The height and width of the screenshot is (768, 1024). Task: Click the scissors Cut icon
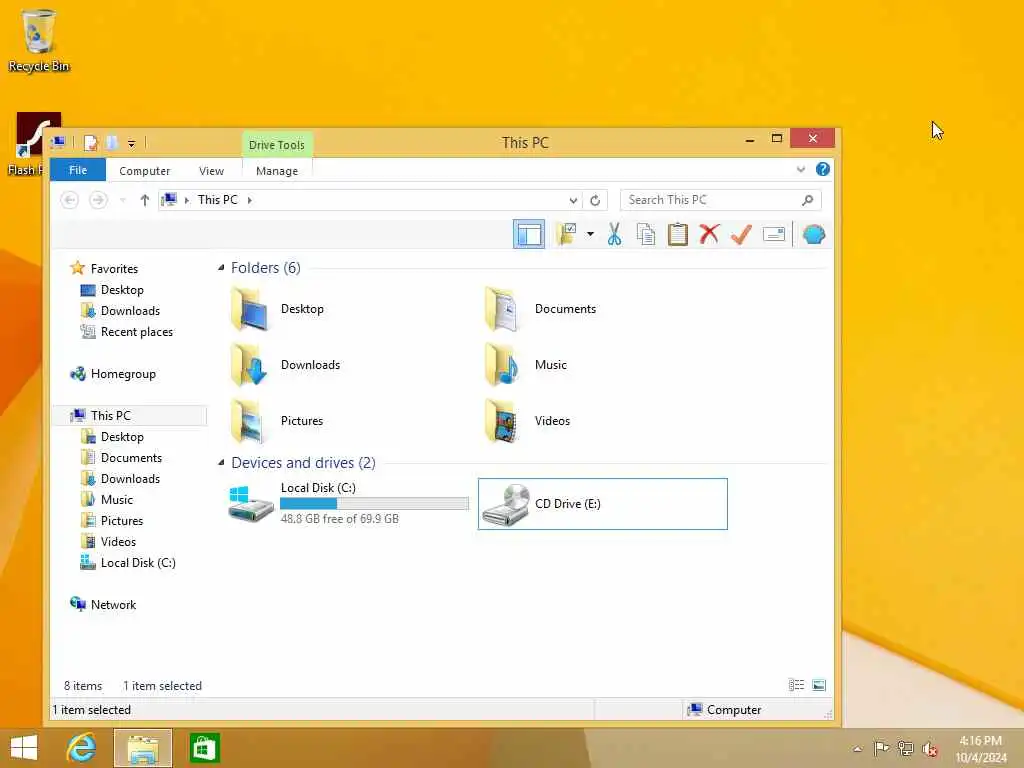tap(614, 234)
